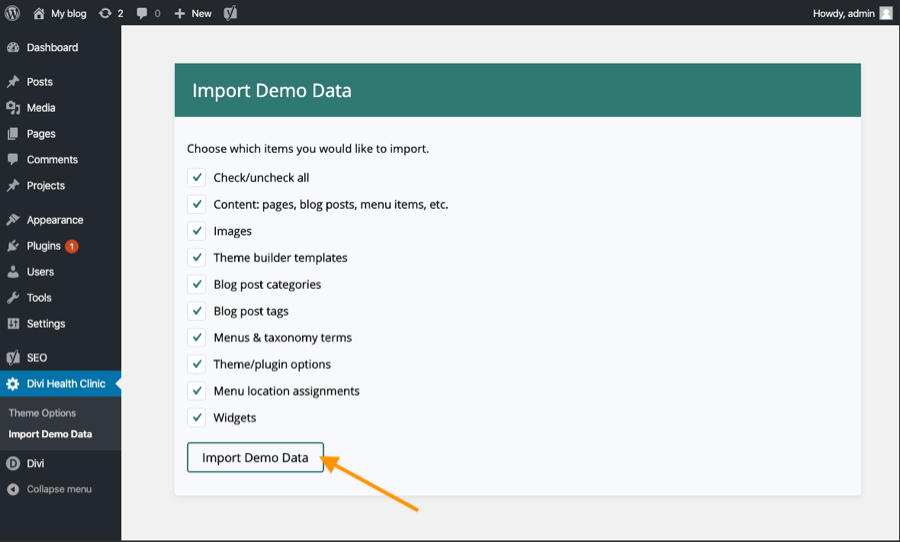This screenshot has width=900, height=542.
Task: Open Theme Options submenu link
Action: pos(42,413)
